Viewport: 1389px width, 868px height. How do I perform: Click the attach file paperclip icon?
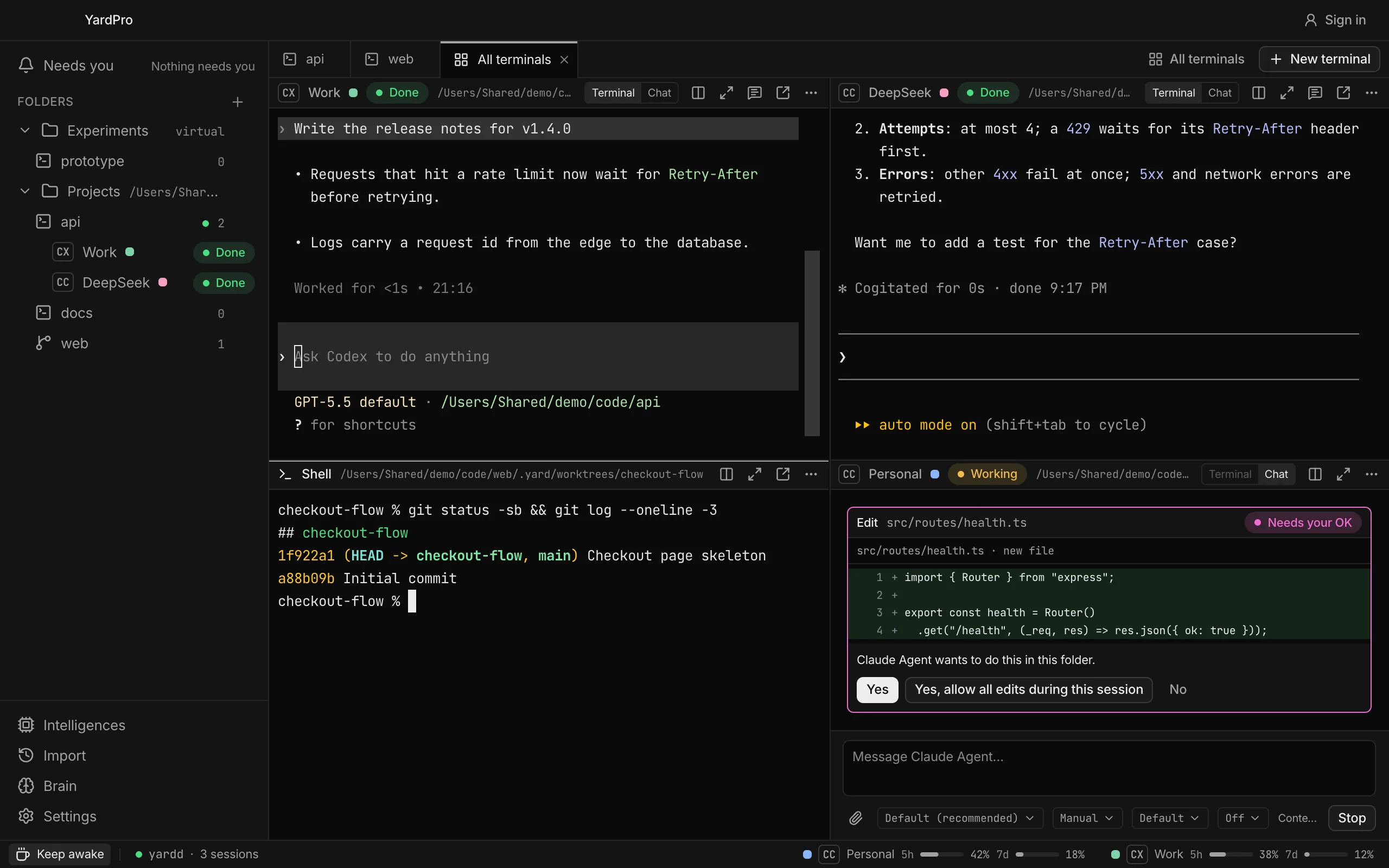click(855, 818)
